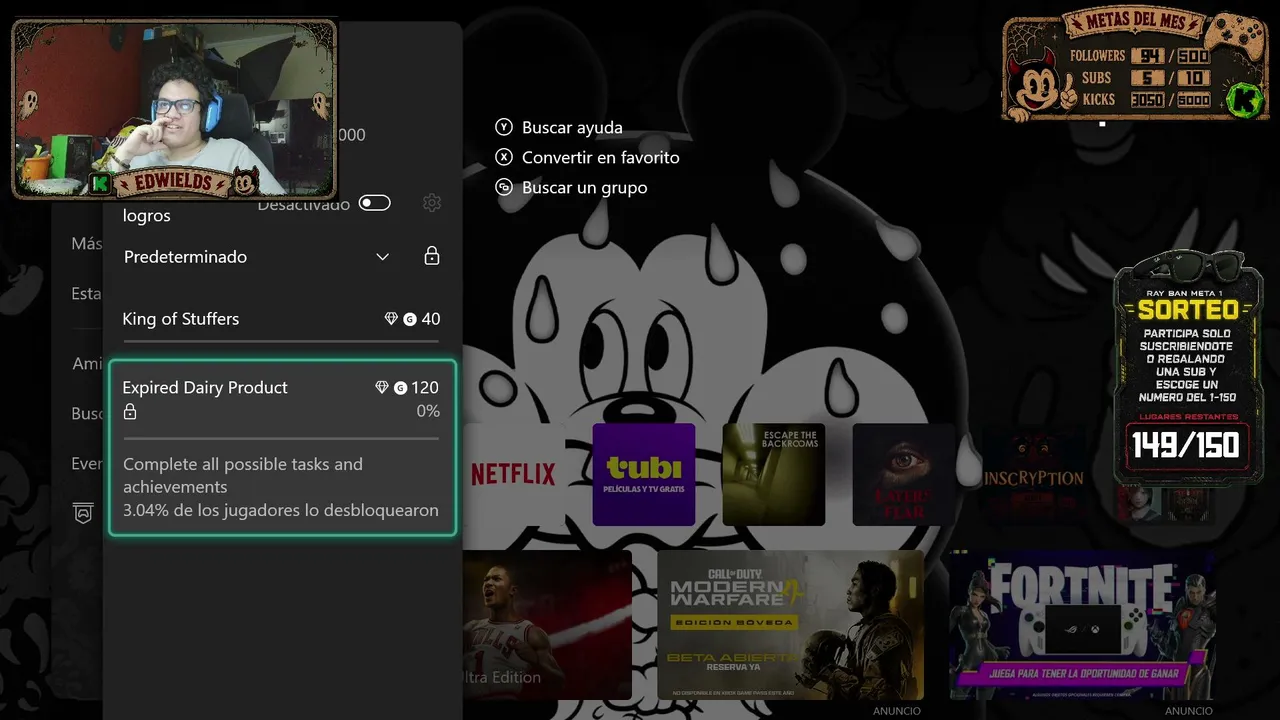This screenshot has width=1280, height=720.
Task: Launch the Tubi app tile
Action: 644,474
